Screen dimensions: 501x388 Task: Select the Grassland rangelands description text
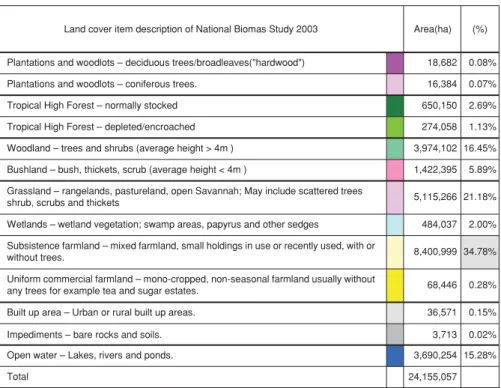pos(184,197)
